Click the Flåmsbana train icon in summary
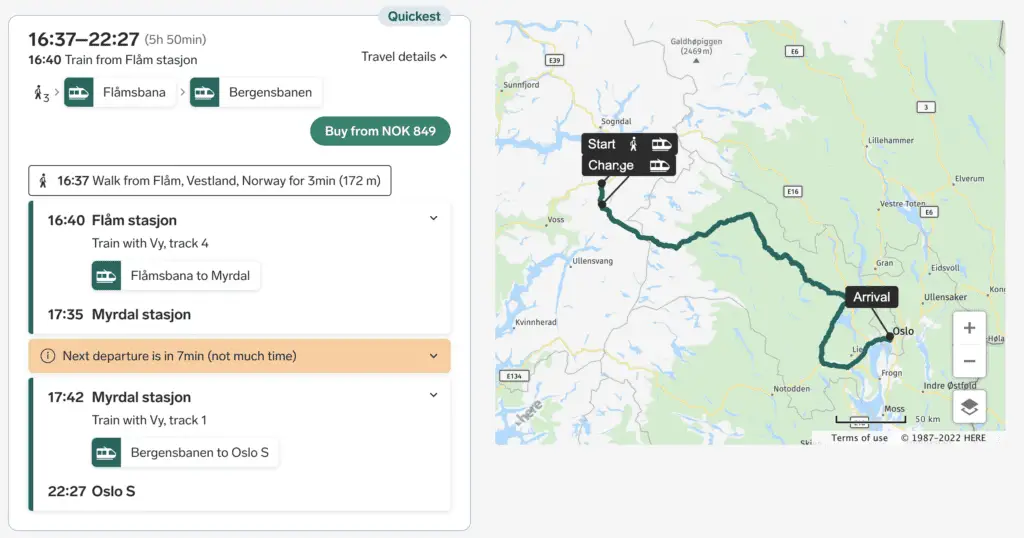This screenshot has height=538, width=1024. [x=78, y=92]
